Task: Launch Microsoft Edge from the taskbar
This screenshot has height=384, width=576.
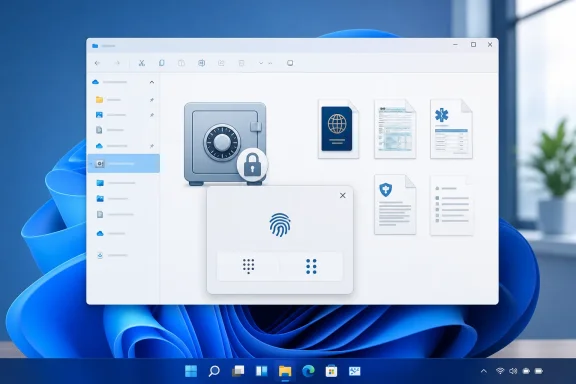Action: point(308,371)
